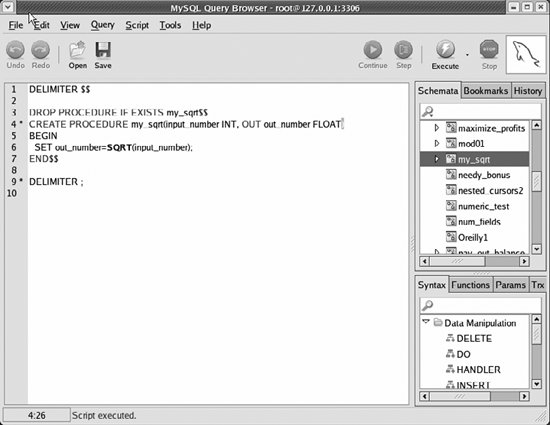Screen dimensions: 550x425
Task: Click the MySQL dolphin logo
Action: coord(526,54)
